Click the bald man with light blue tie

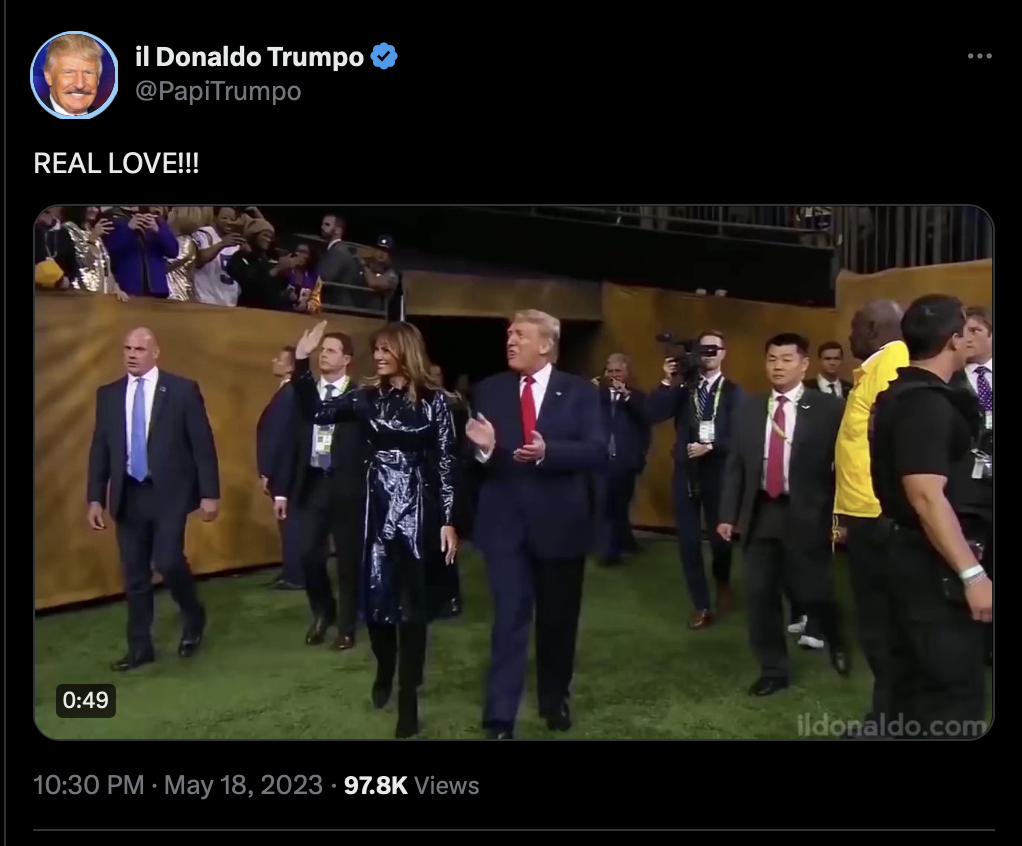click(153, 499)
